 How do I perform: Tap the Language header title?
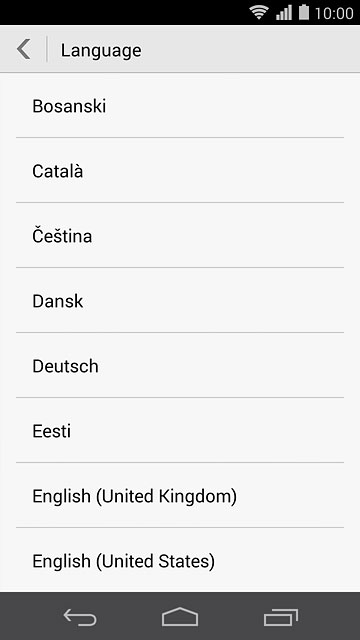101,51
